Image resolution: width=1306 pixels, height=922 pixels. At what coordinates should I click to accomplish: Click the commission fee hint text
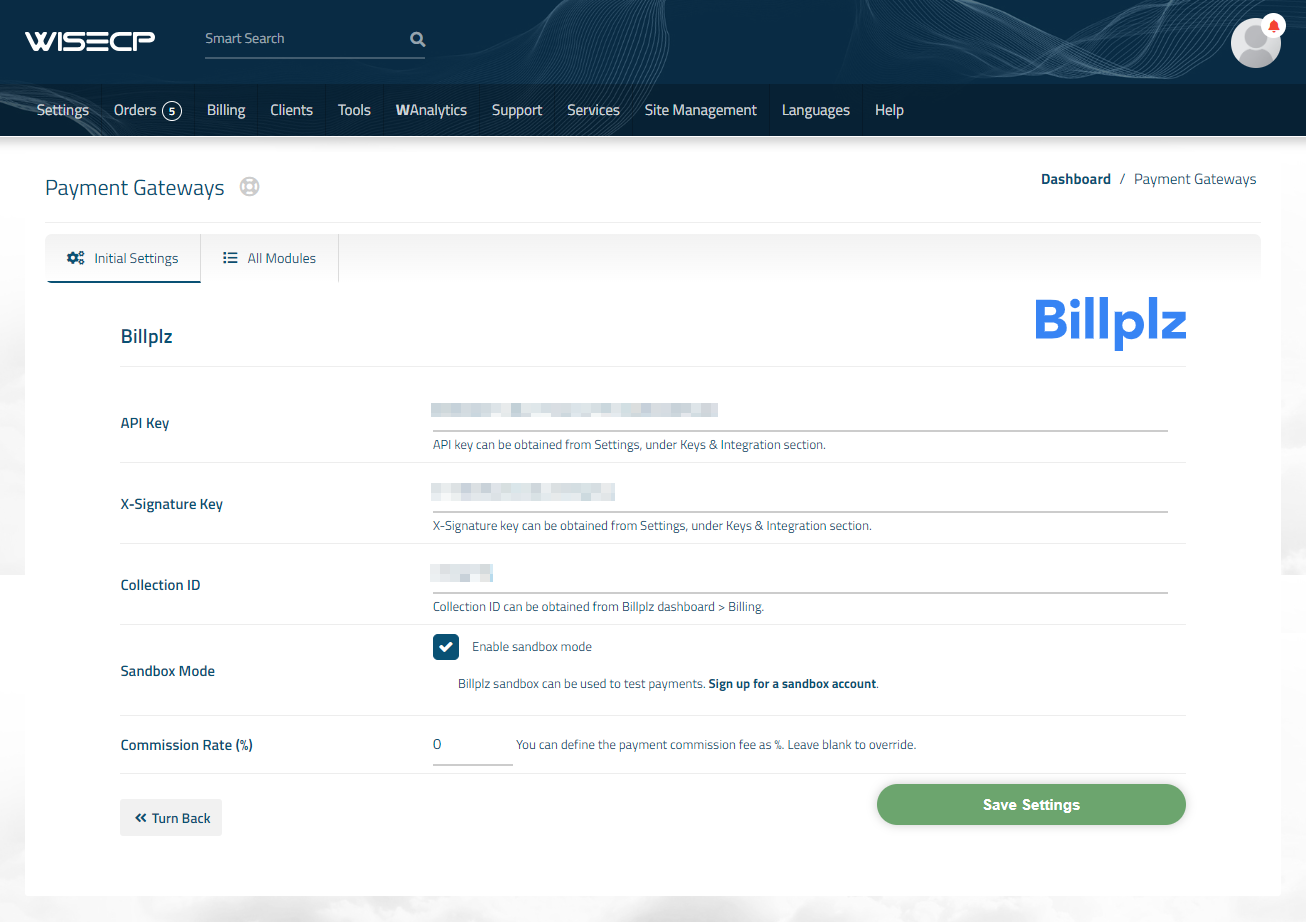(x=716, y=745)
